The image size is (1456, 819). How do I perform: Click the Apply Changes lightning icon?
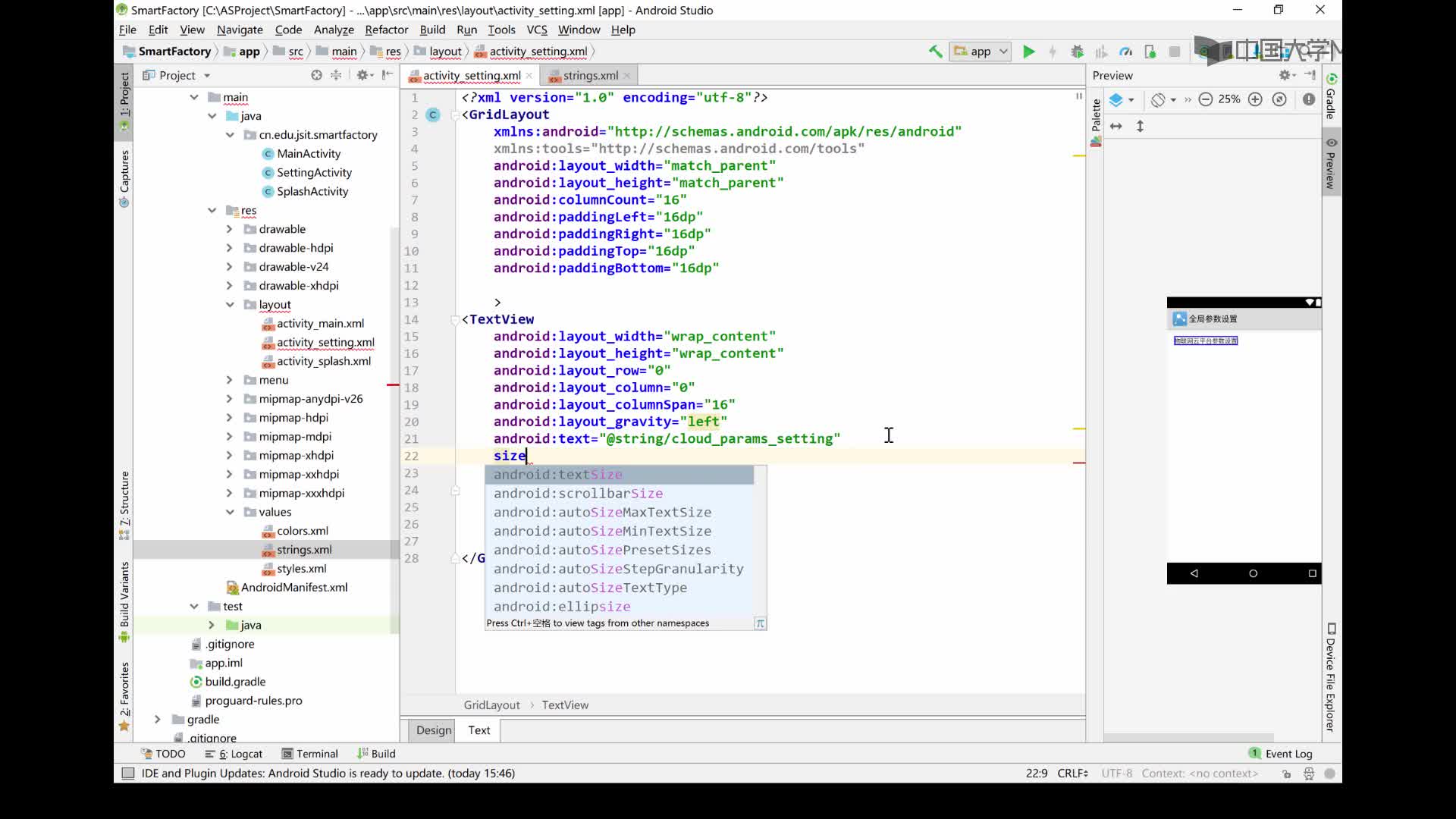point(1053,52)
